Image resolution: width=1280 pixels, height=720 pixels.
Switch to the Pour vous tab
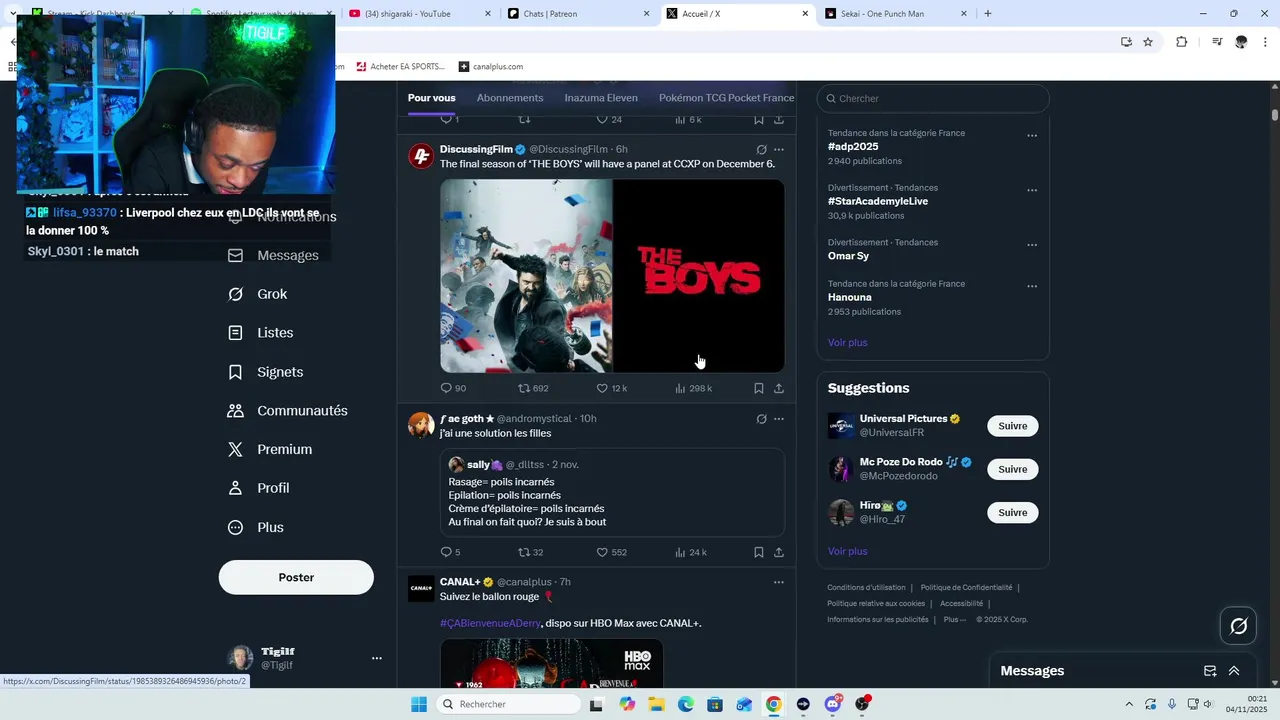point(432,98)
